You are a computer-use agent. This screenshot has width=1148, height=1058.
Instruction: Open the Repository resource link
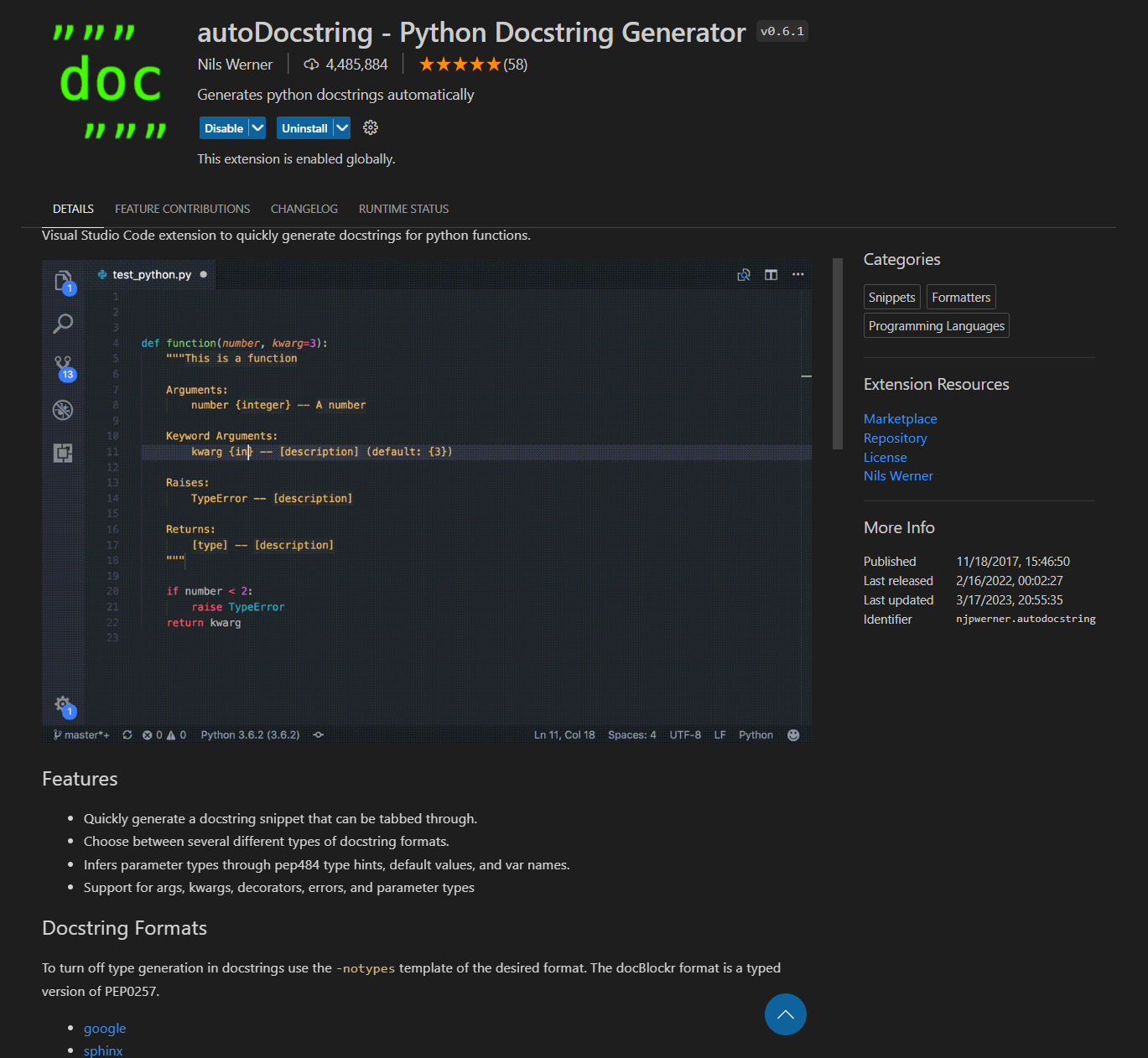tap(896, 438)
